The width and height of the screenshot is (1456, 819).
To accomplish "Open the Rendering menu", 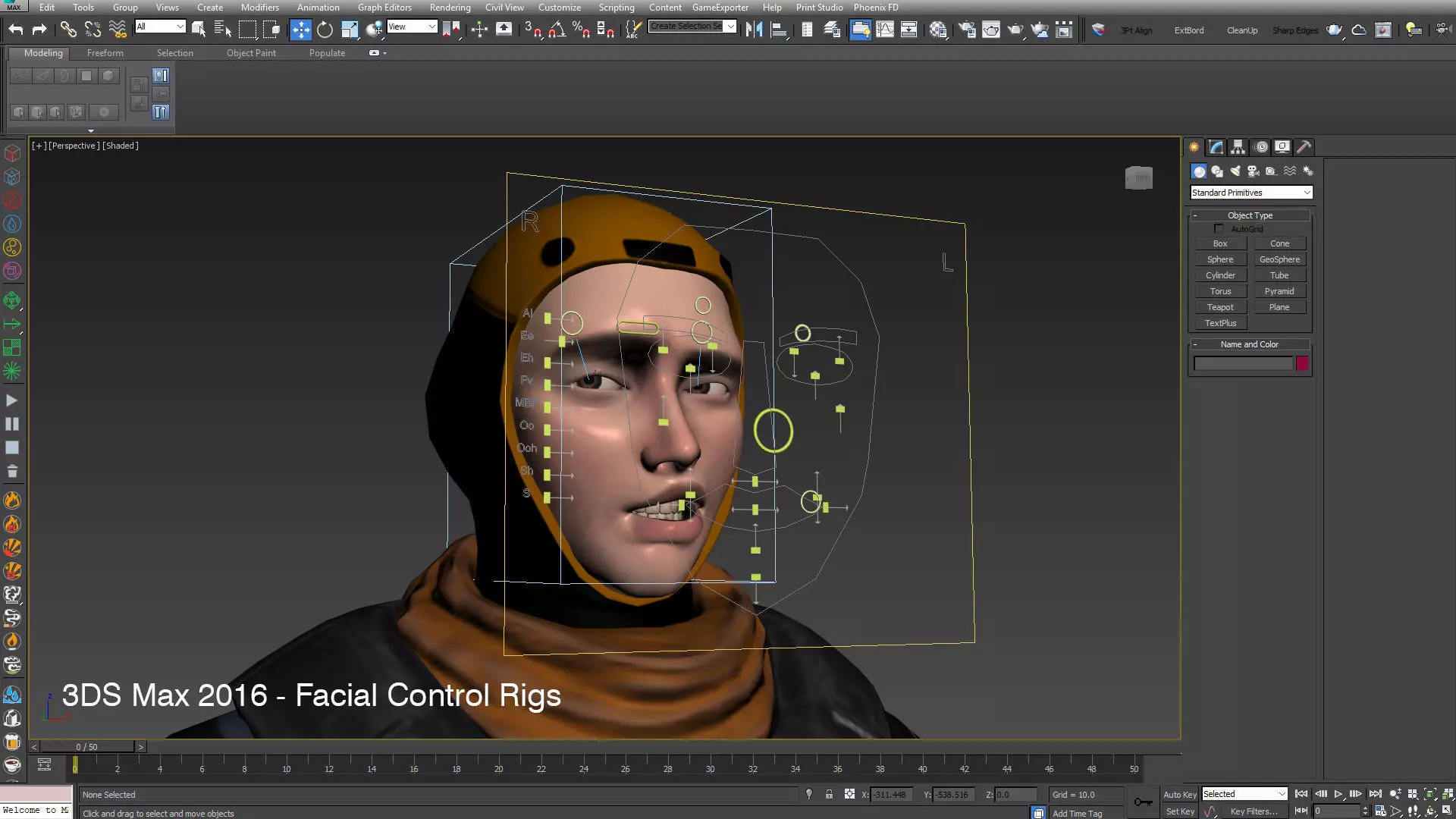I will tap(450, 8).
